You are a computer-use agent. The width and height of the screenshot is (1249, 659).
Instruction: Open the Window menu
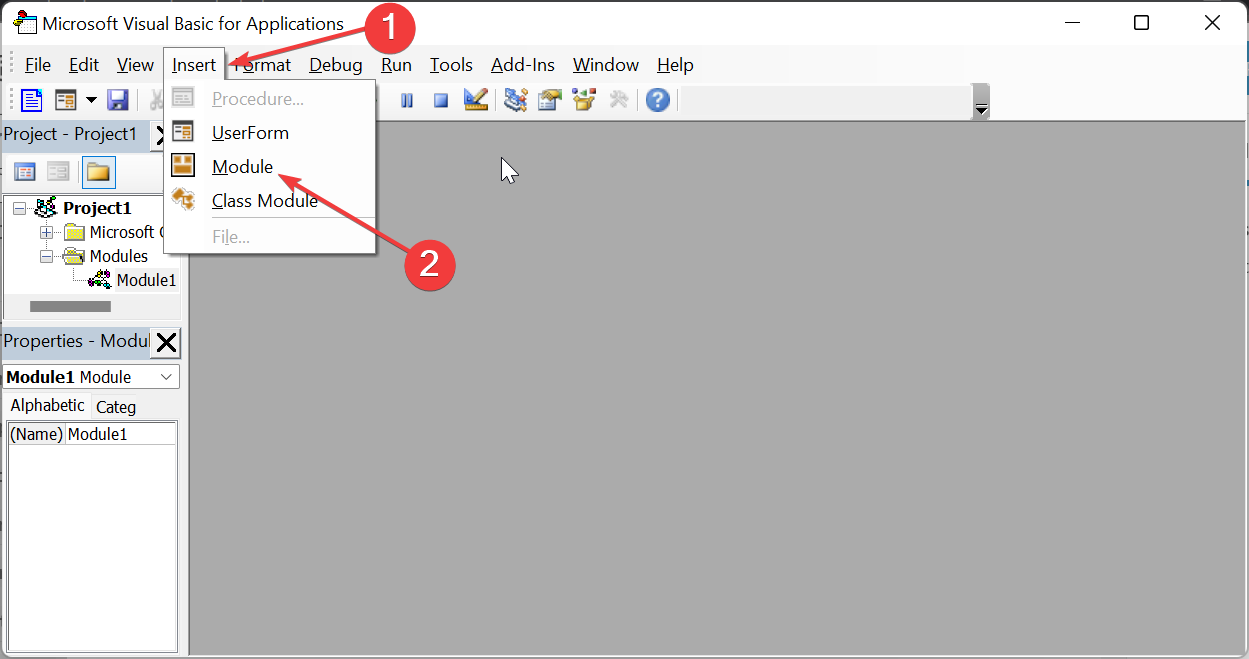[606, 65]
